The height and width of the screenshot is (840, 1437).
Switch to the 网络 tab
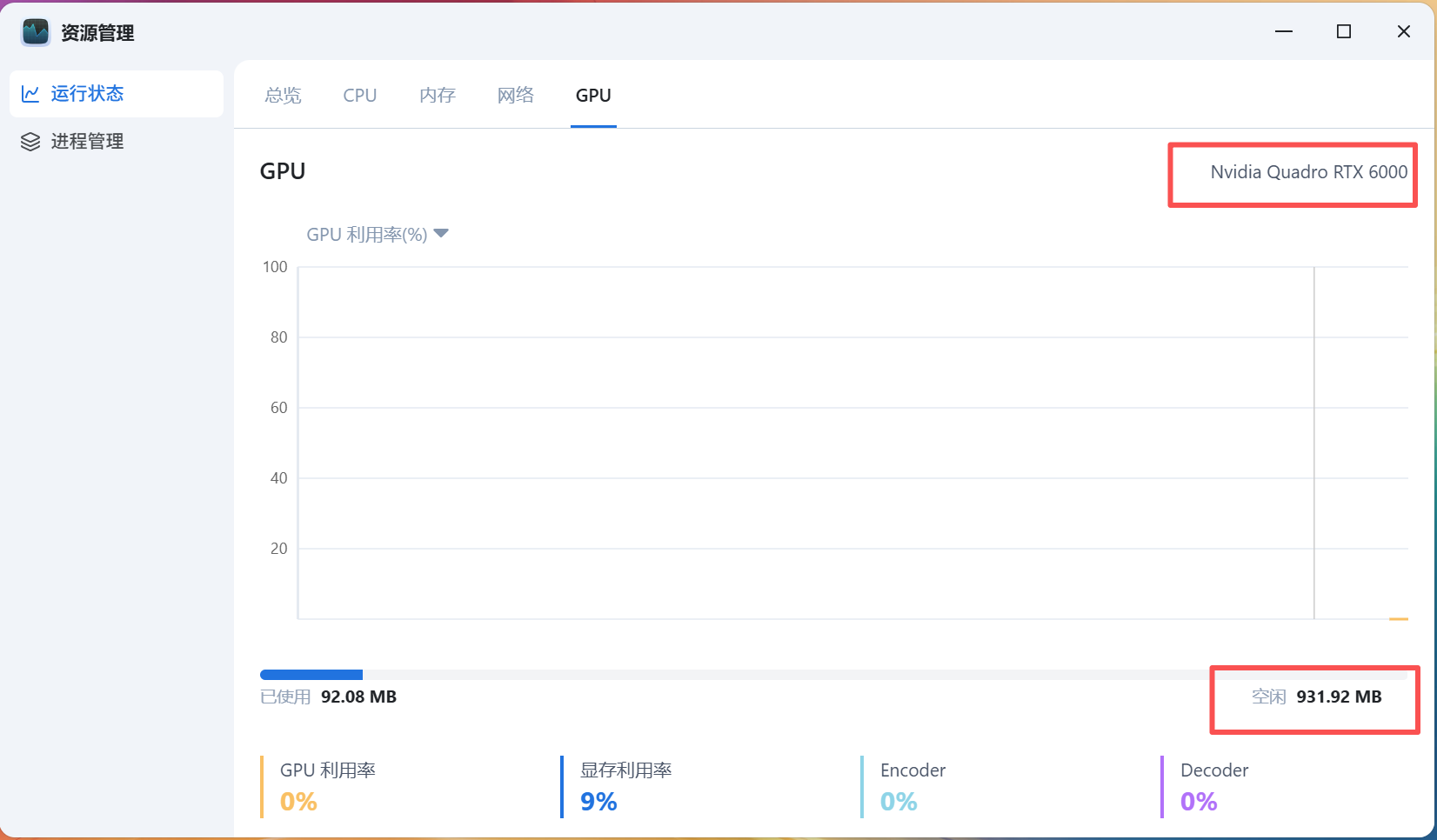(516, 96)
